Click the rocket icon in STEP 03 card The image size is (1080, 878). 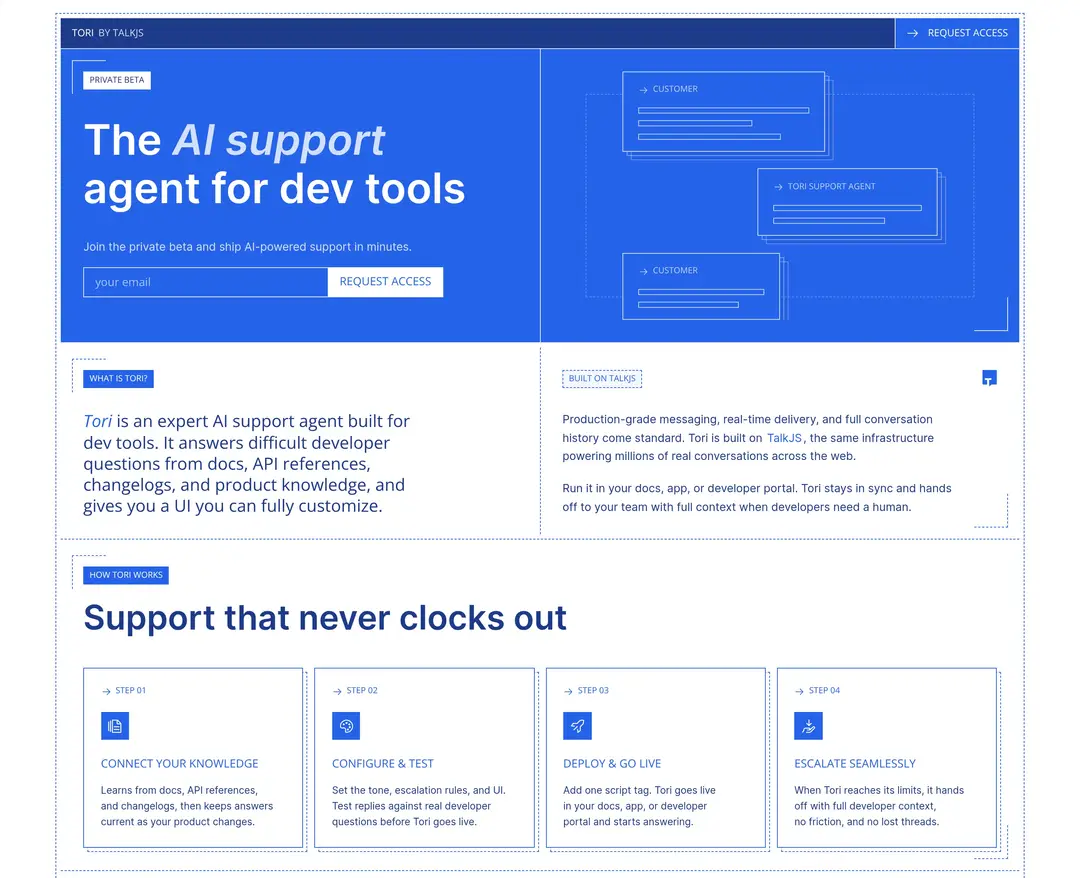pyautogui.click(x=577, y=726)
